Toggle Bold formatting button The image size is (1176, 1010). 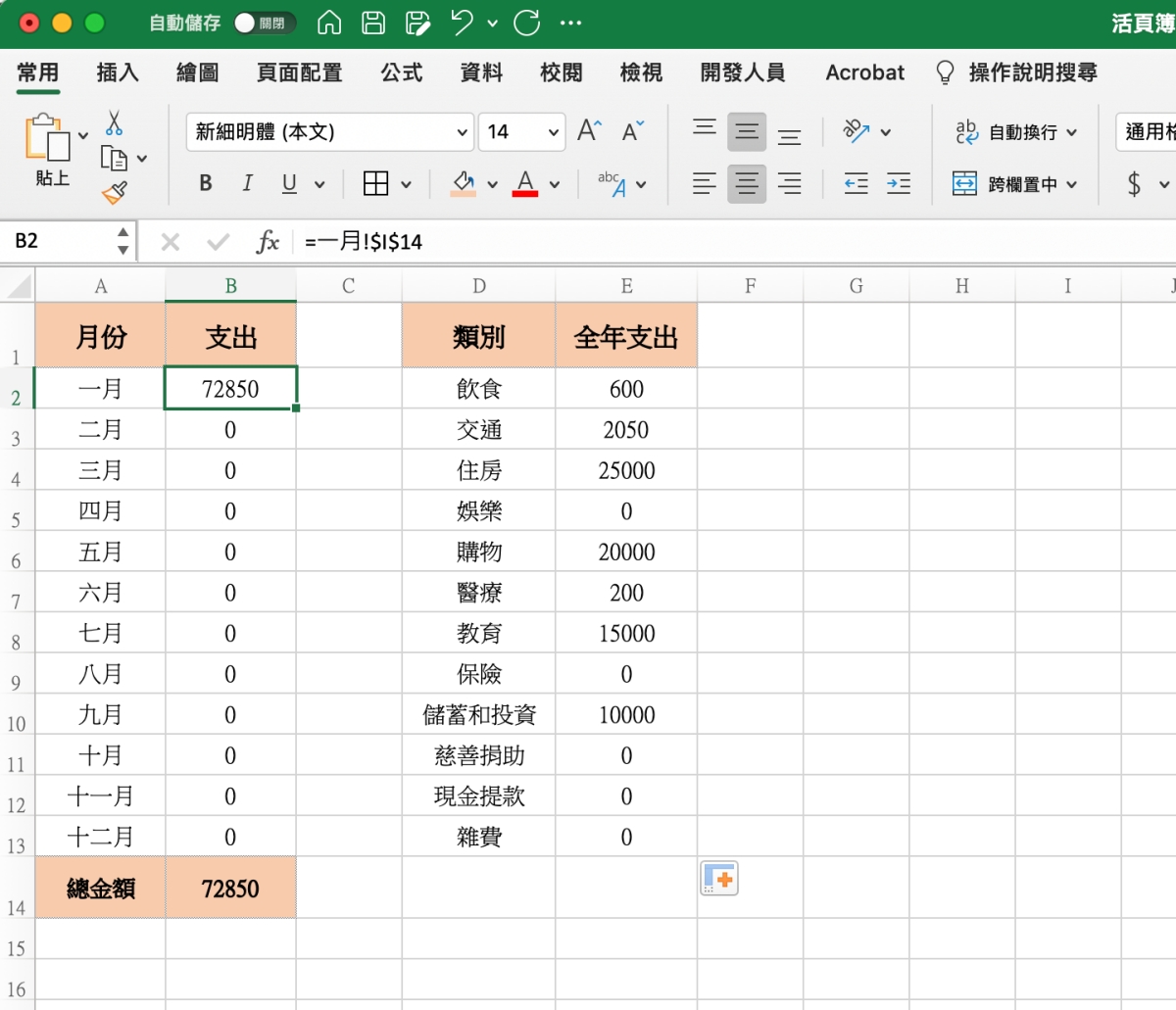coord(206,183)
